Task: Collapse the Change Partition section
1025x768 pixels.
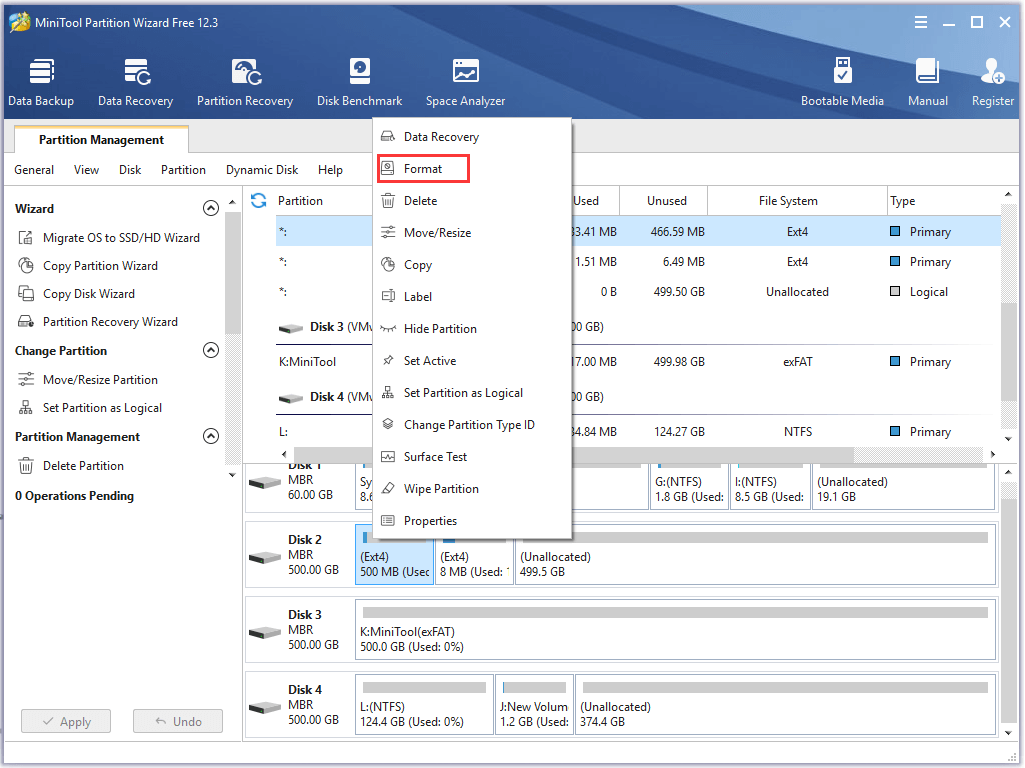Action: (210, 351)
